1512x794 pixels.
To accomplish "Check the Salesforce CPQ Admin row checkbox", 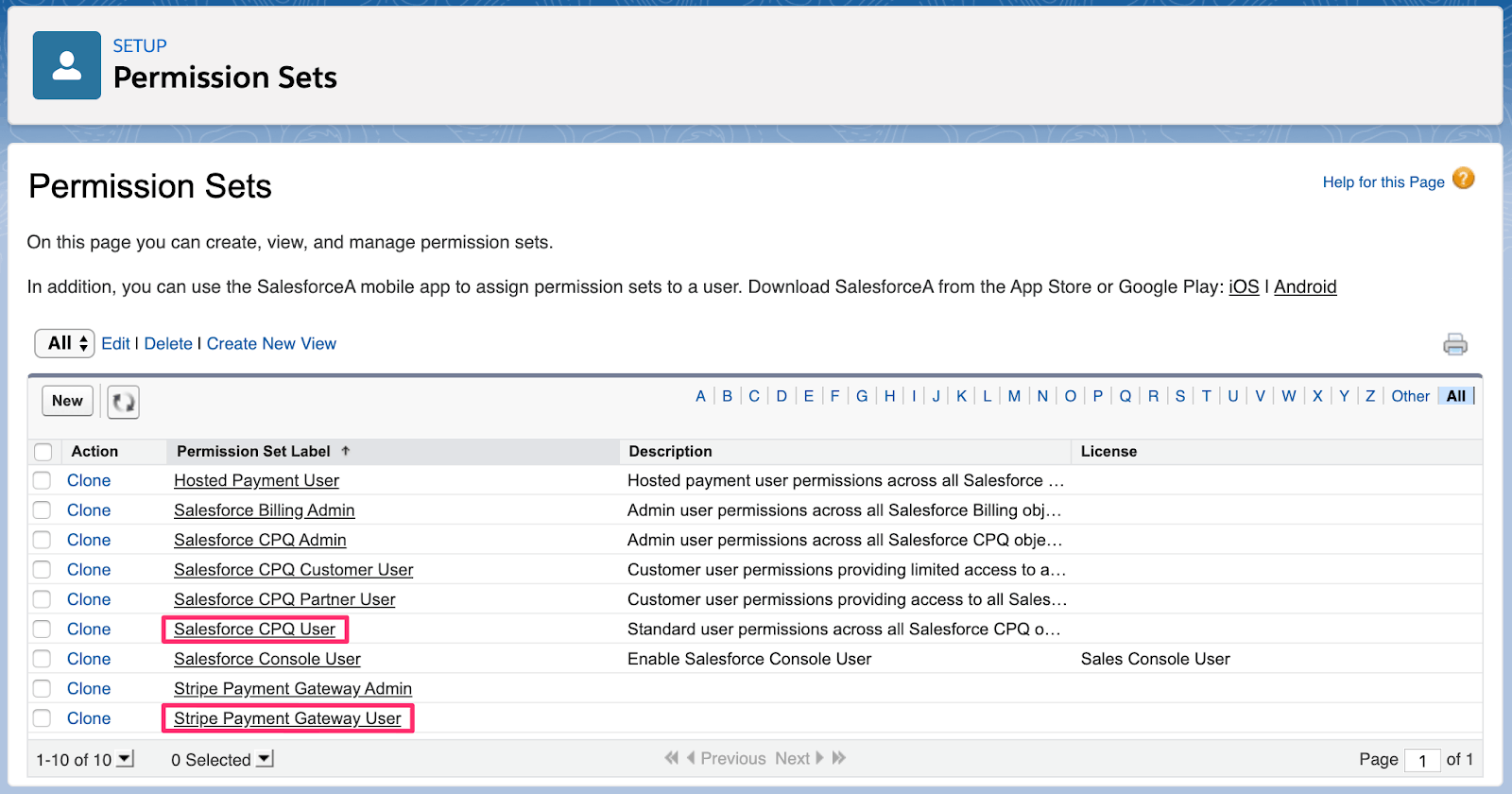I will [42, 540].
